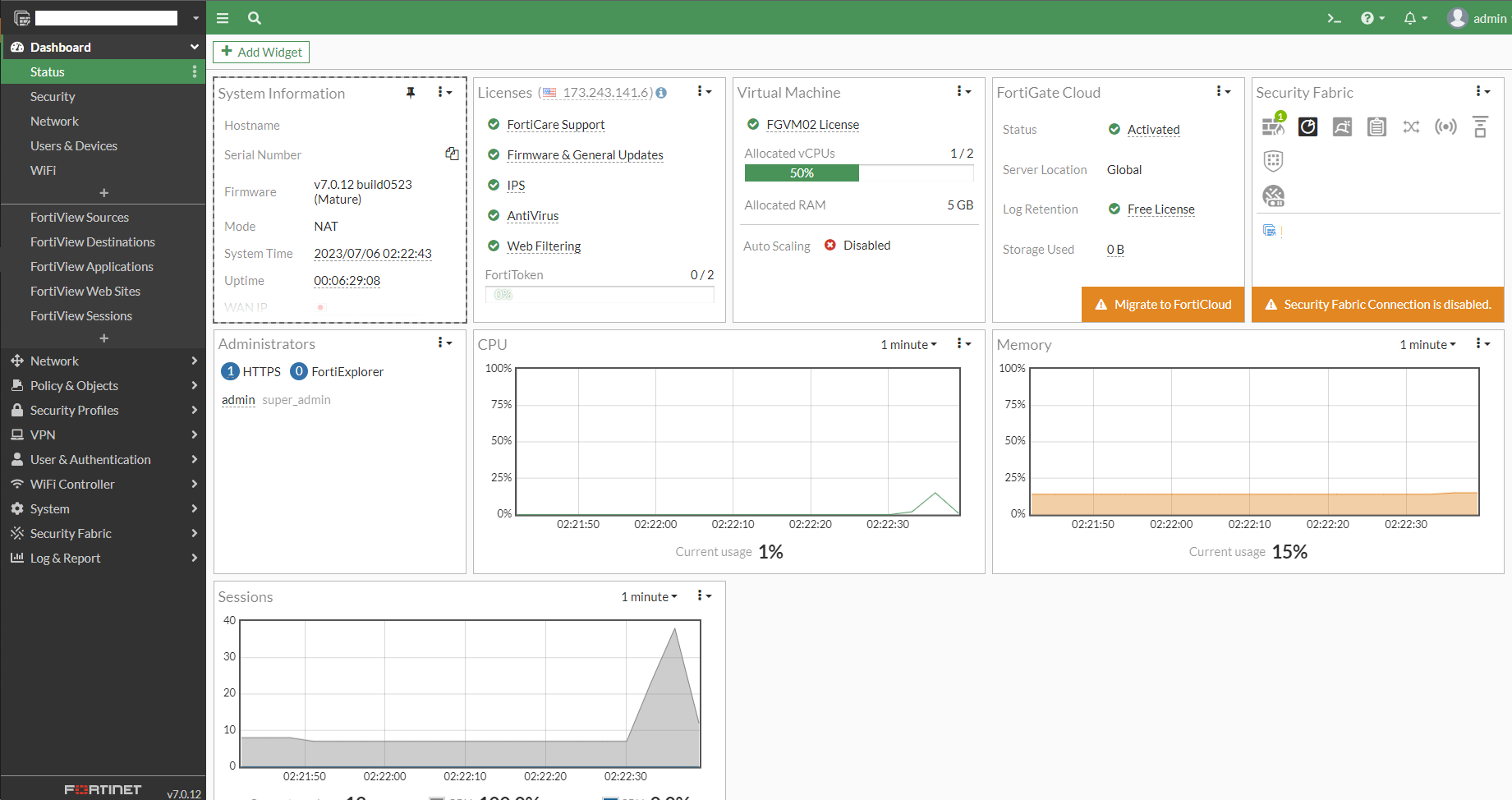Click the Licenses info icon
Viewport: 1512px width, 800px height.
(661, 93)
